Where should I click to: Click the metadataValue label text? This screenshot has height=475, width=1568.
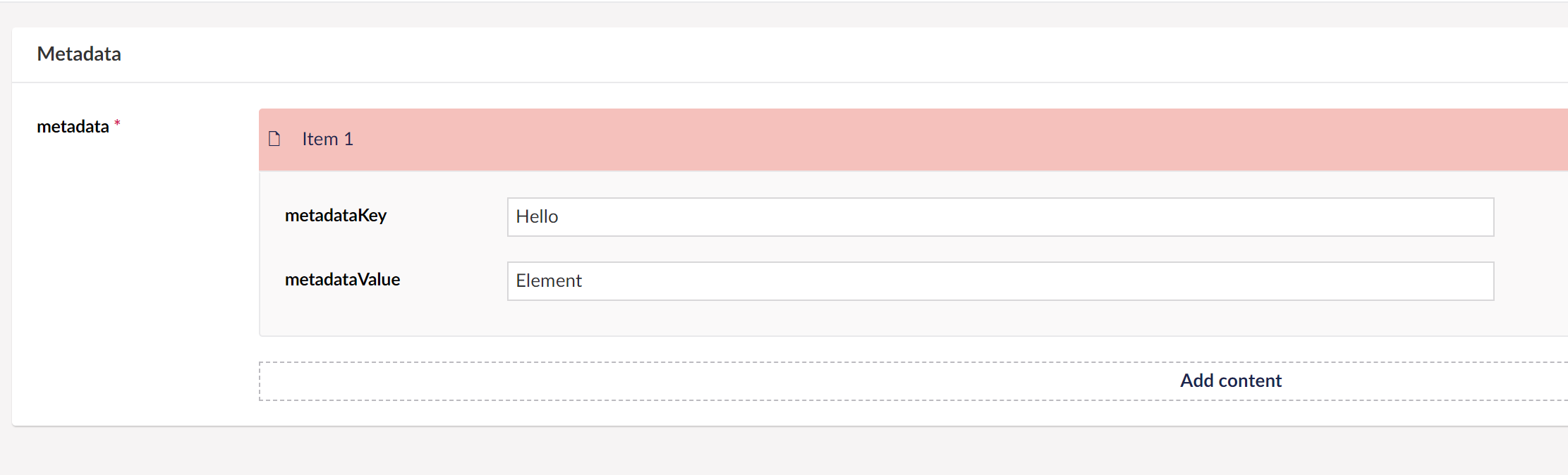[x=342, y=279]
